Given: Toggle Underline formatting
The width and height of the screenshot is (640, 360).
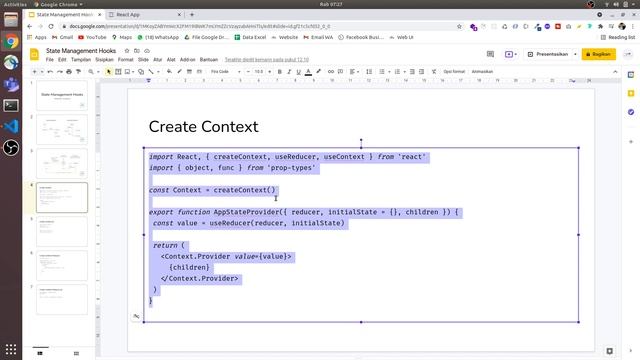Looking at the screenshot, I should pyautogui.click(x=298, y=72).
